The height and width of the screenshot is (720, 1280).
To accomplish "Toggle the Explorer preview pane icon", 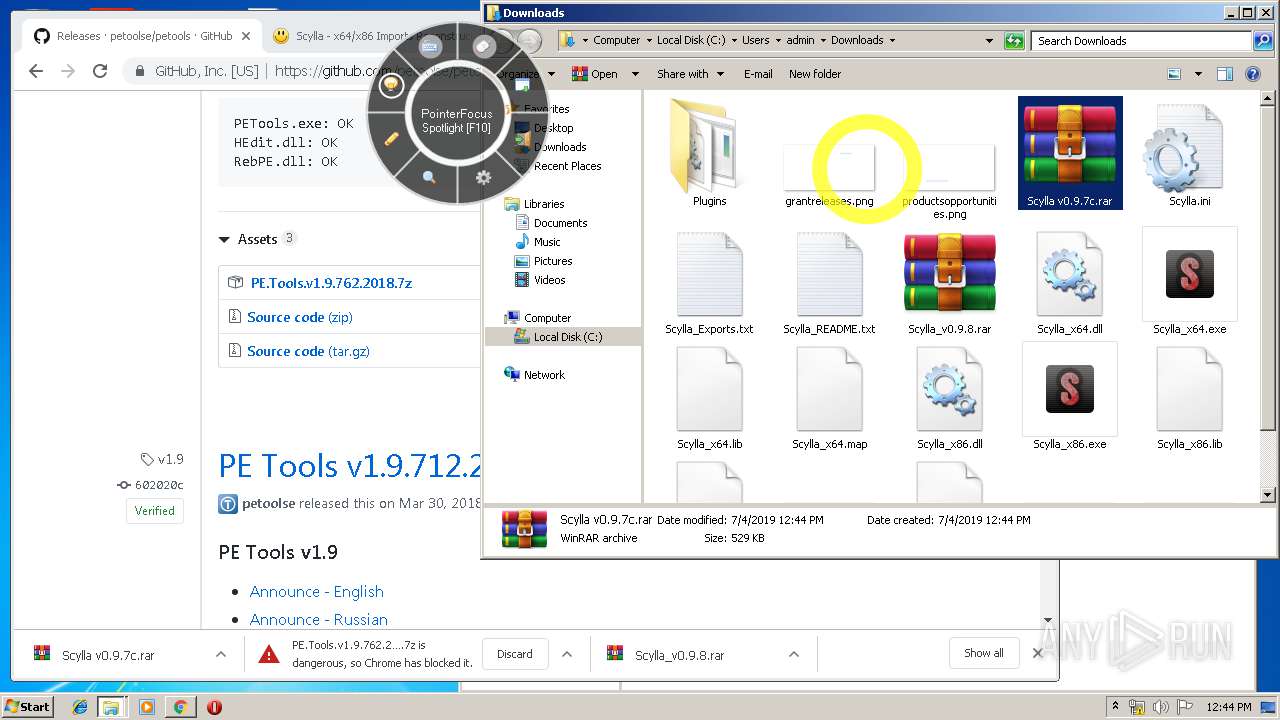I will (x=1225, y=74).
